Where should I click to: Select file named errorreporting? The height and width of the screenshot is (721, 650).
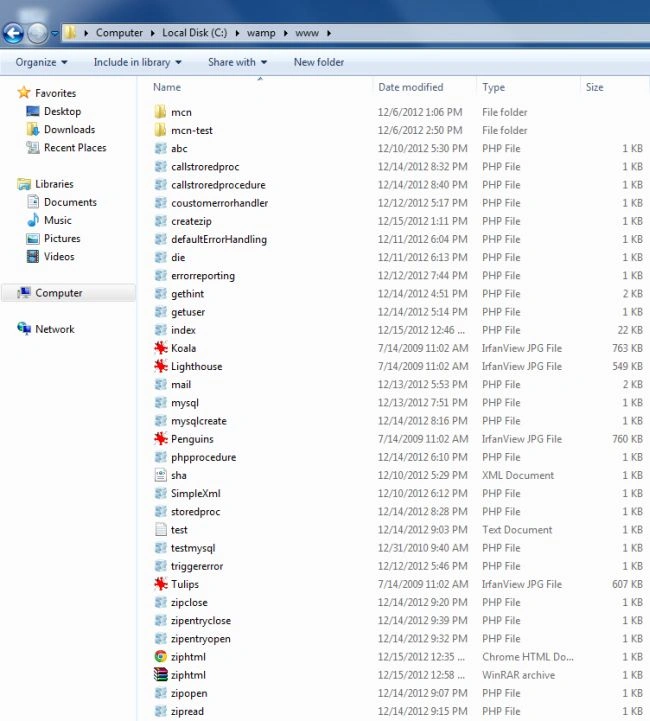pyautogui.click(x=203, y=275)
